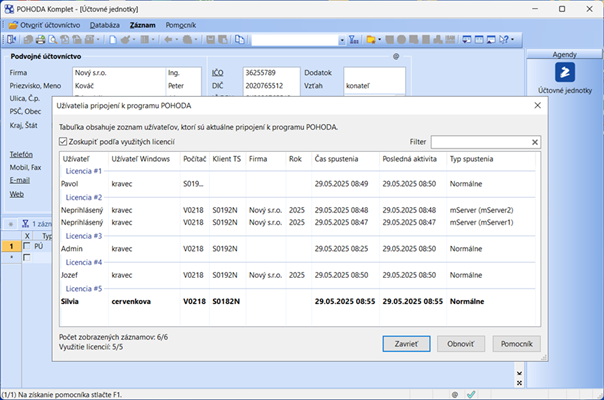
Task: Toggle Zoskupiť podľa využitých licencií checkbox
Action: pos(63,142)
